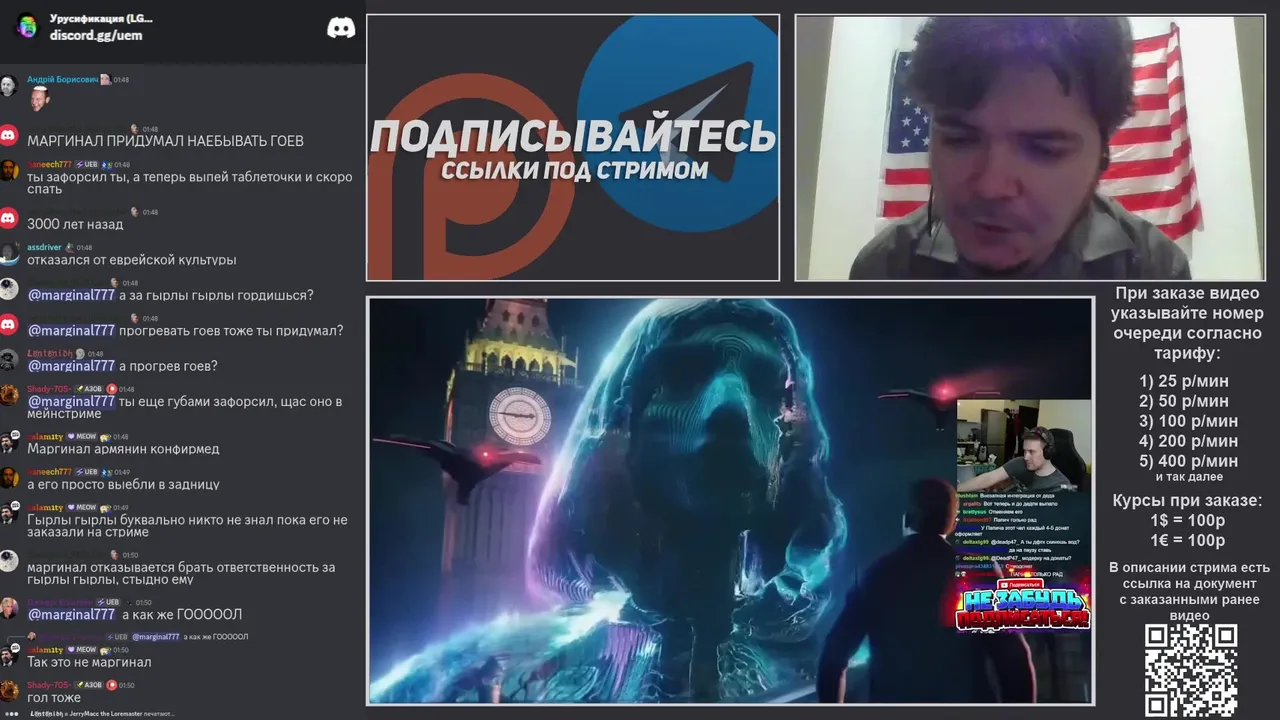Open the discord.gg/uem invite link
This screenshot has width=1280, height=720.
[x=96, y=35]
